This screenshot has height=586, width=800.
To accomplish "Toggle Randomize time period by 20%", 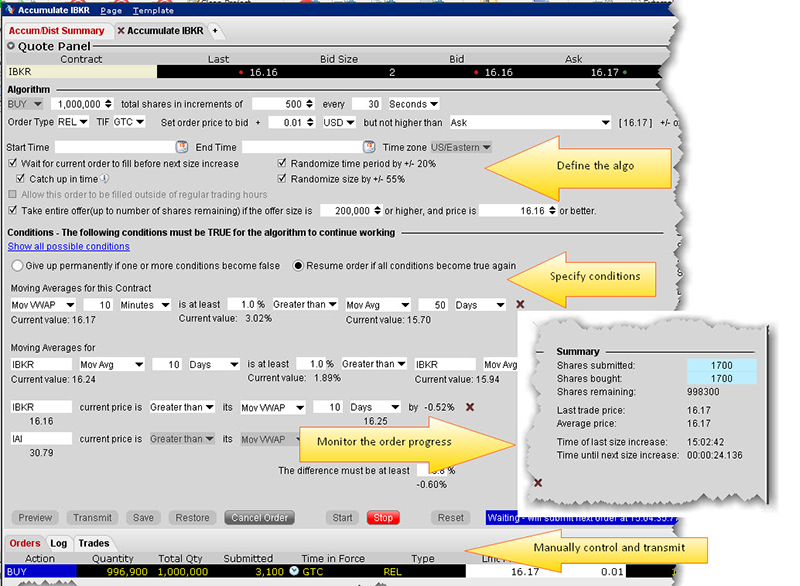I will 282,163.
